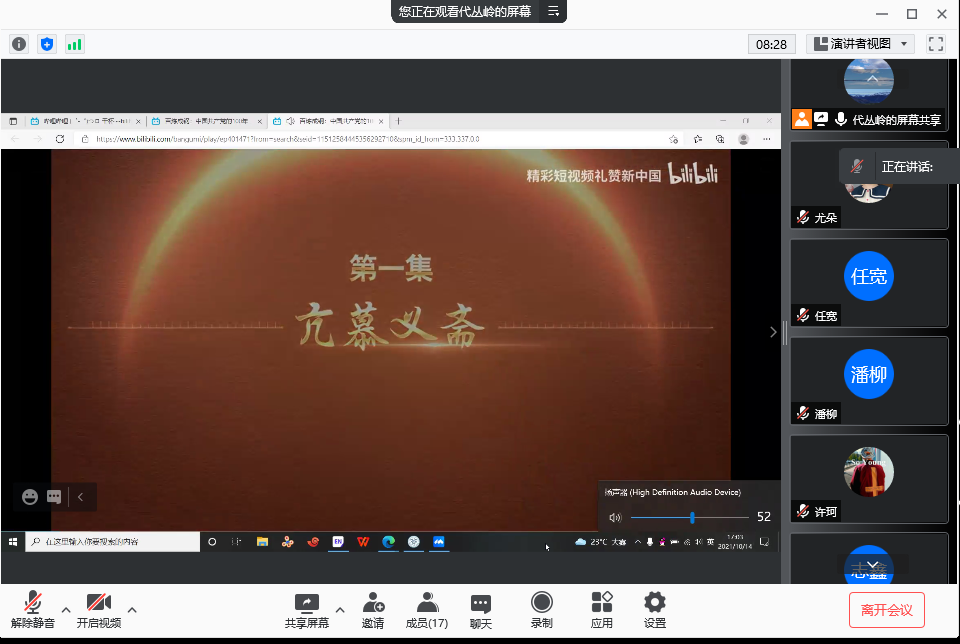Click the volume slider at 52
This screenshot has height=644, width=960.
(692, 517)
